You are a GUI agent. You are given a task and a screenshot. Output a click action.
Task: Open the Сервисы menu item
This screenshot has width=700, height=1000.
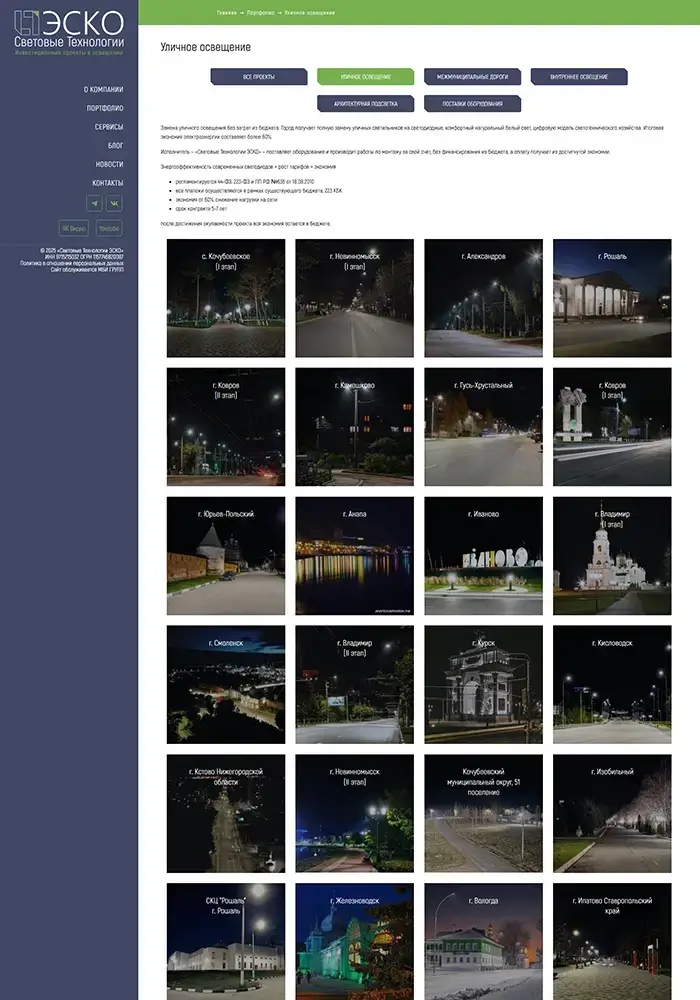click(x=109, y=127)
